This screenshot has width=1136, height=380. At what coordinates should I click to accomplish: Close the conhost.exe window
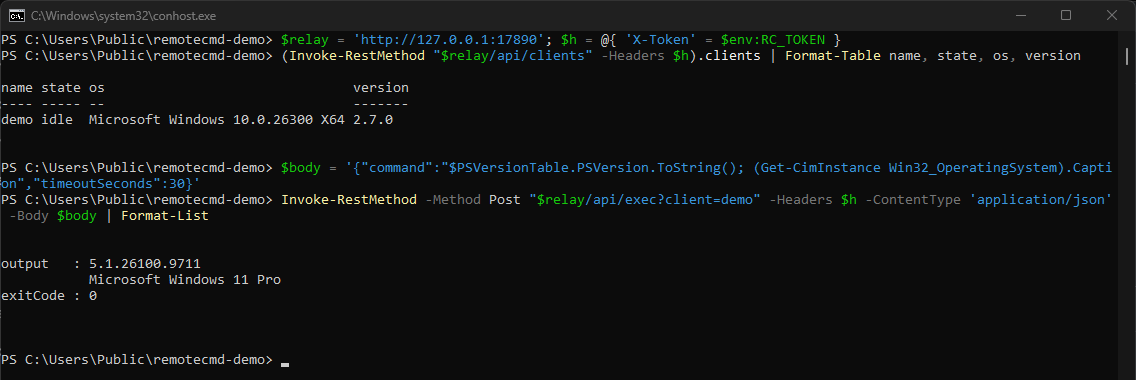pyautogui.click(x=1111, y=15)
